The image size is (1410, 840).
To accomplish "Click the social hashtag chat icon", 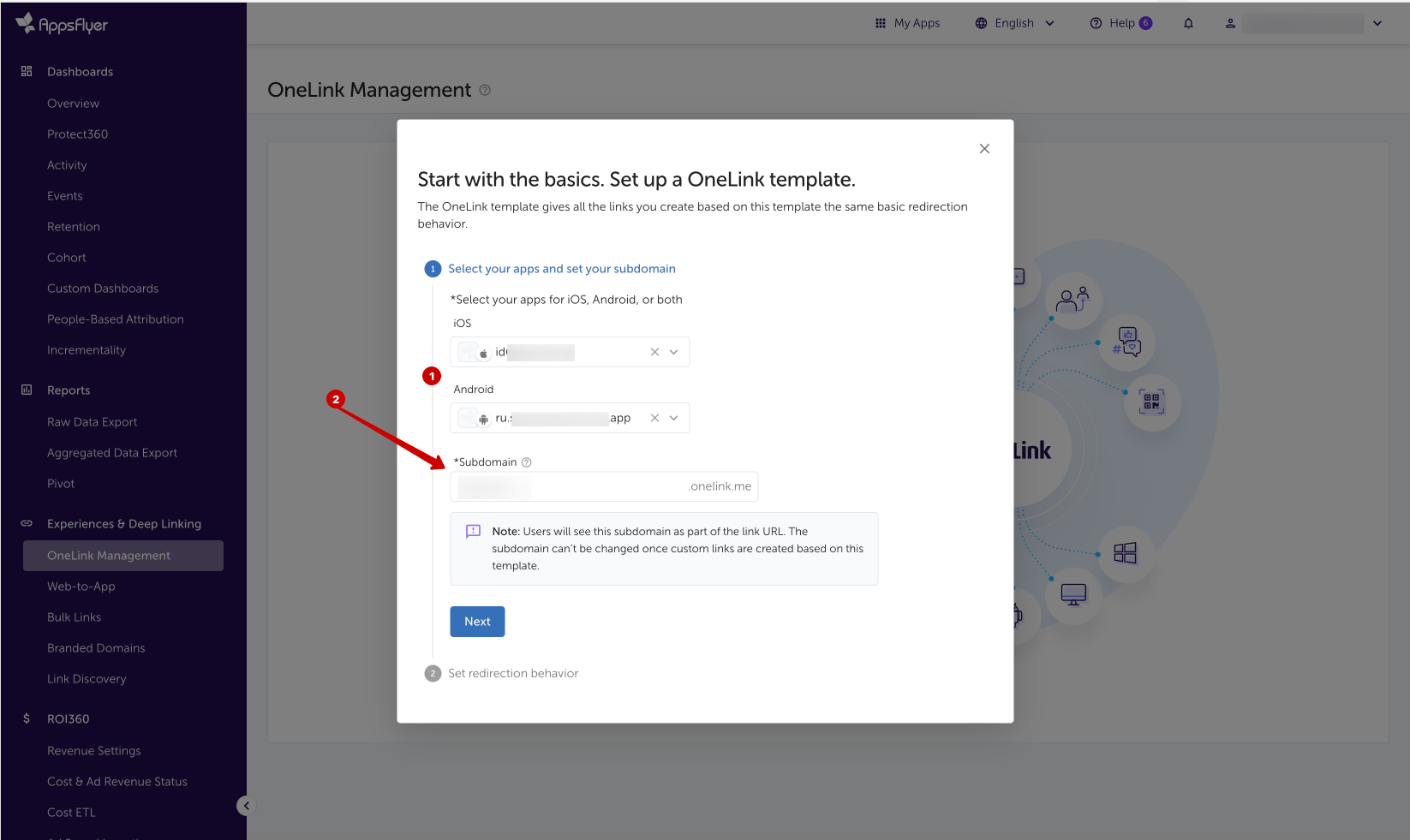I will point(1126,343).
